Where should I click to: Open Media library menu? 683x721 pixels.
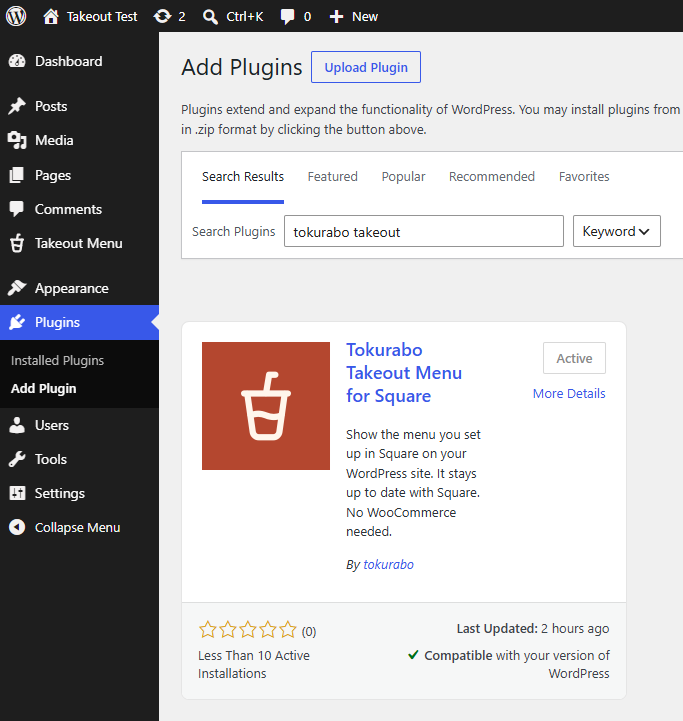pos(54,140)
